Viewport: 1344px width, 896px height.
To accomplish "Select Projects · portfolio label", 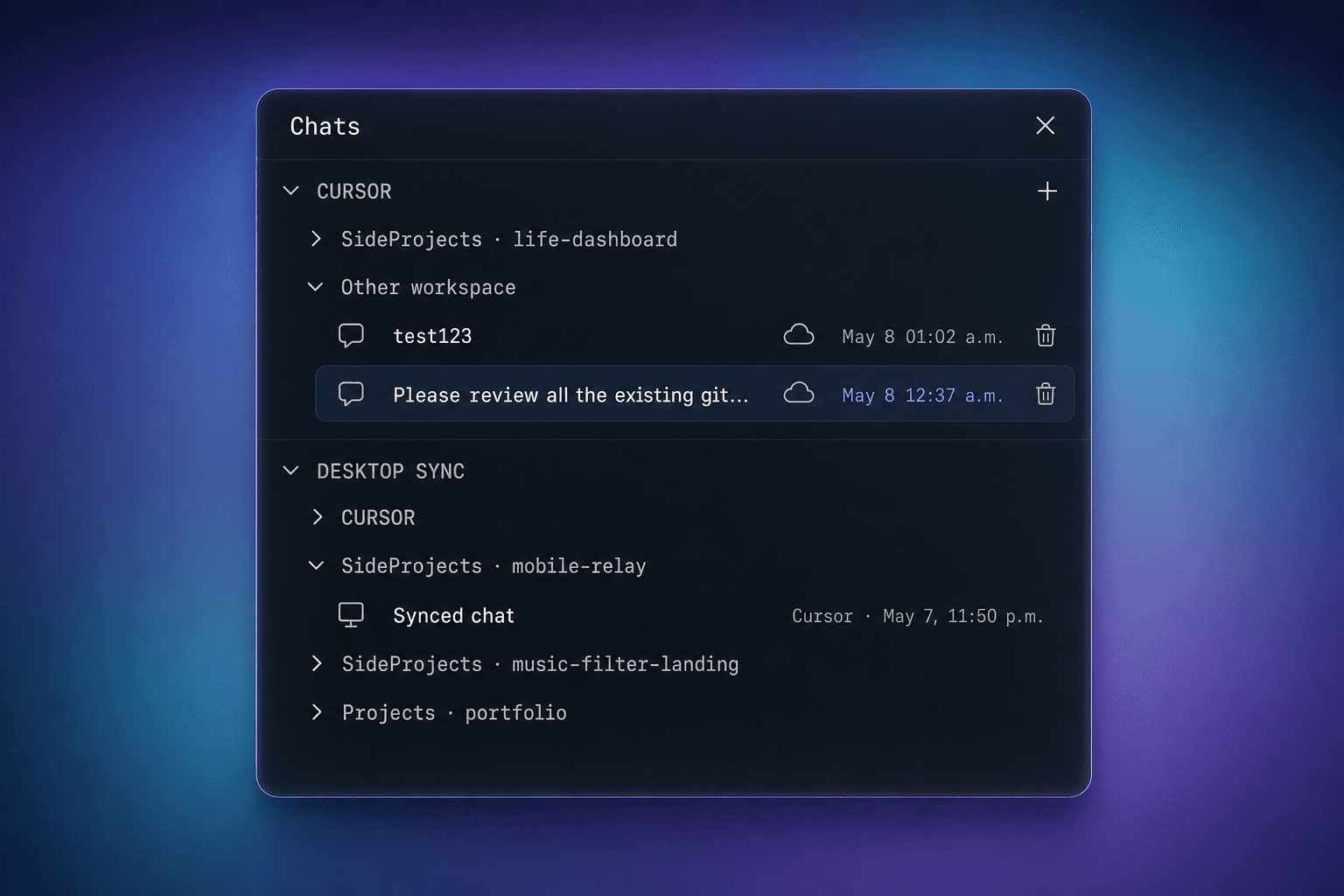I will pos(454,713).
